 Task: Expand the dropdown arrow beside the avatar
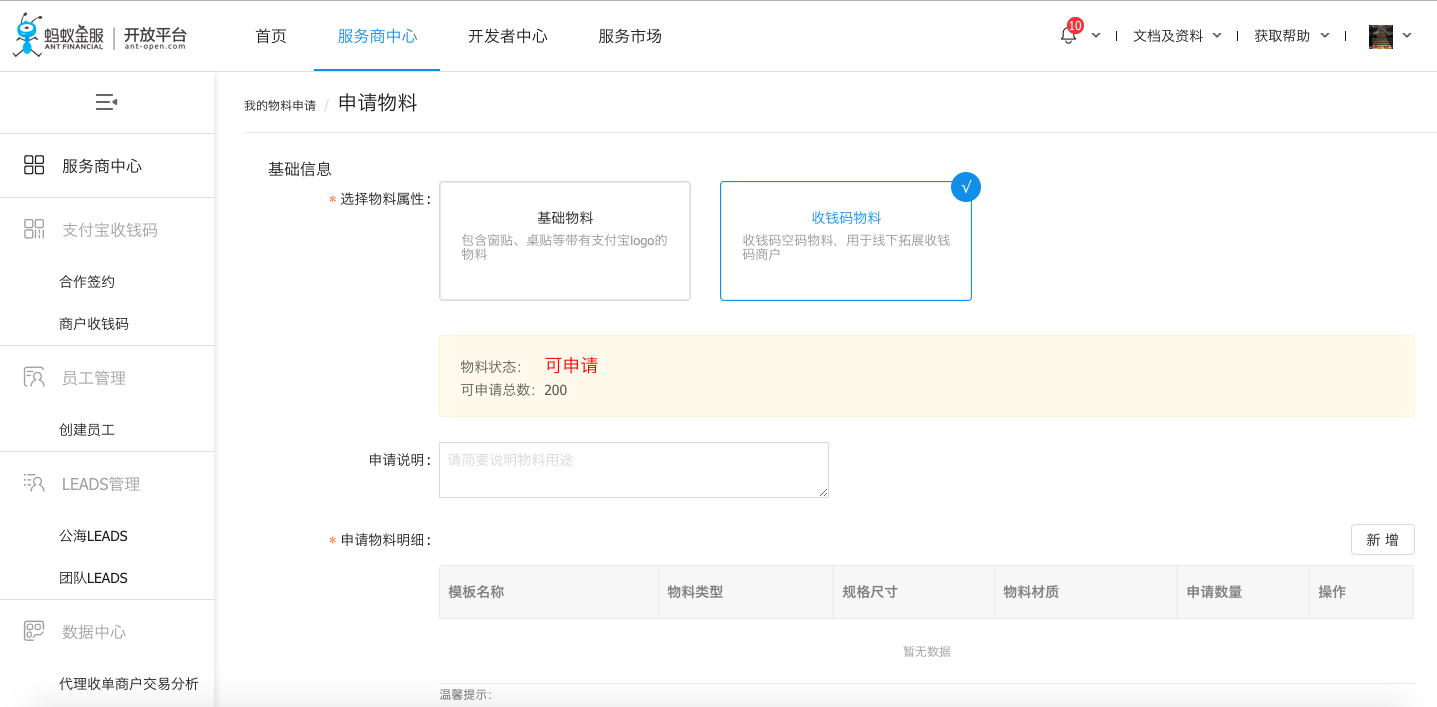1407,36
